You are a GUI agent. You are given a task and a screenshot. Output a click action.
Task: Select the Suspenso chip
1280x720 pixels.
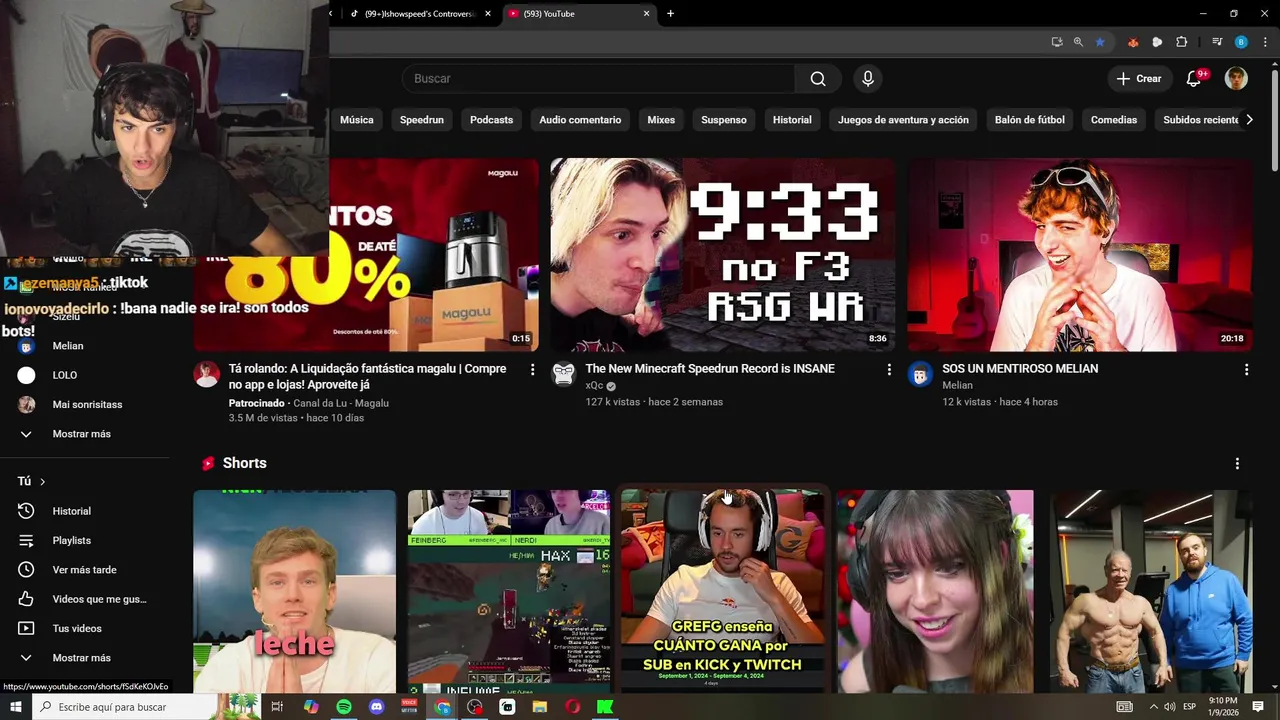point(724,120)
